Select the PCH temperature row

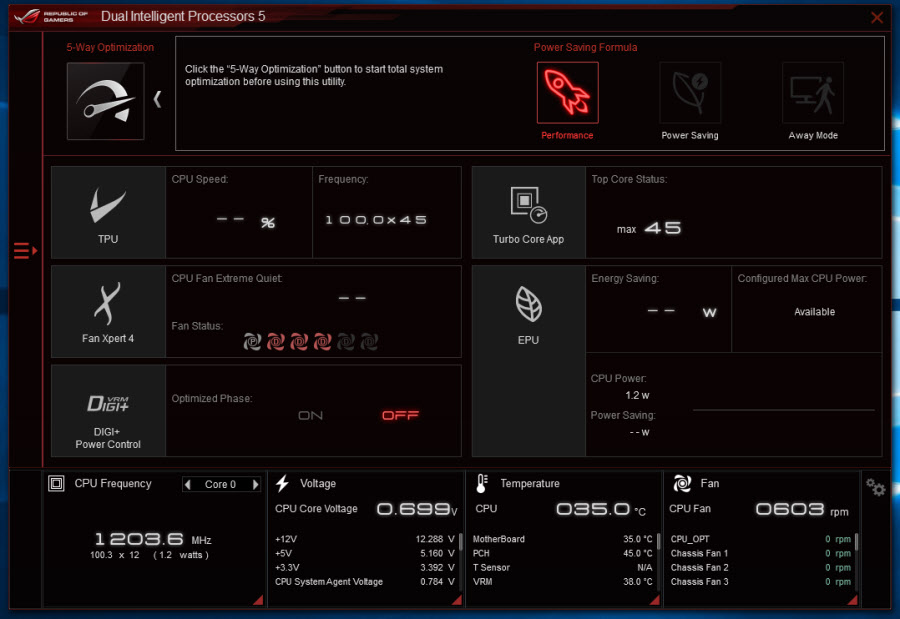coord(562,554)
